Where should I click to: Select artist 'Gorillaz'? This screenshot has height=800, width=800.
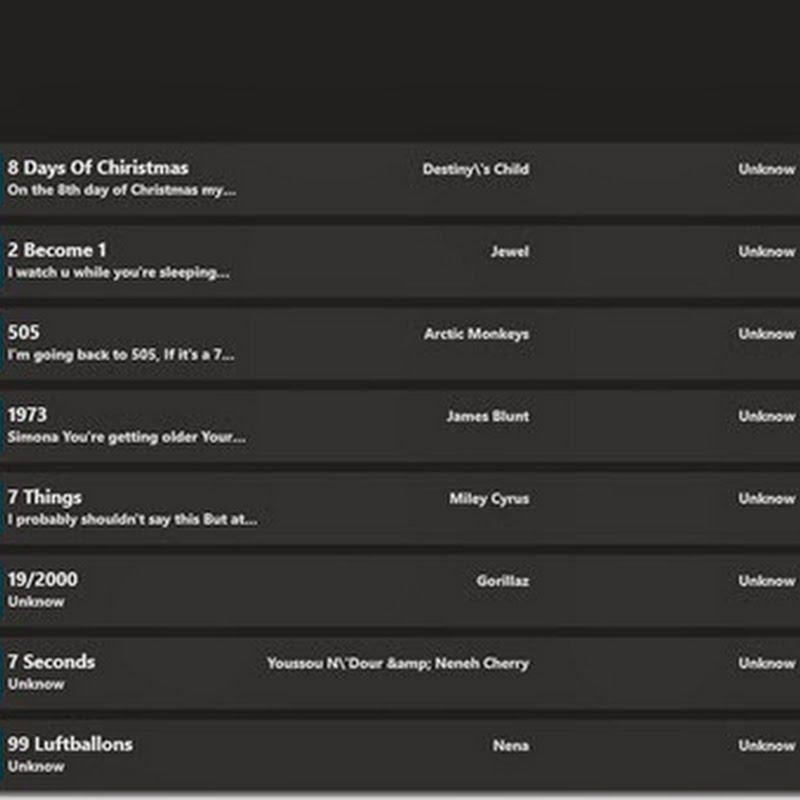[x=503, y=581]
